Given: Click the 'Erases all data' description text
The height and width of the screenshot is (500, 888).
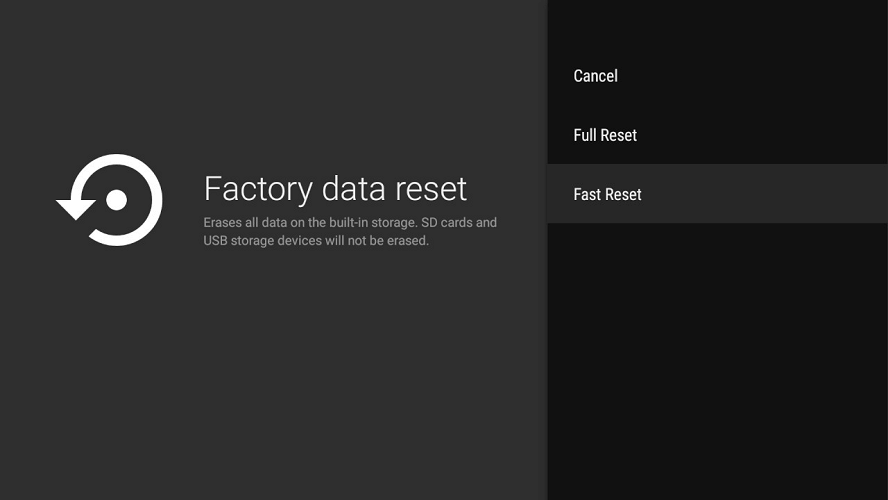Looking at the screenshot, I should [350, 231].
